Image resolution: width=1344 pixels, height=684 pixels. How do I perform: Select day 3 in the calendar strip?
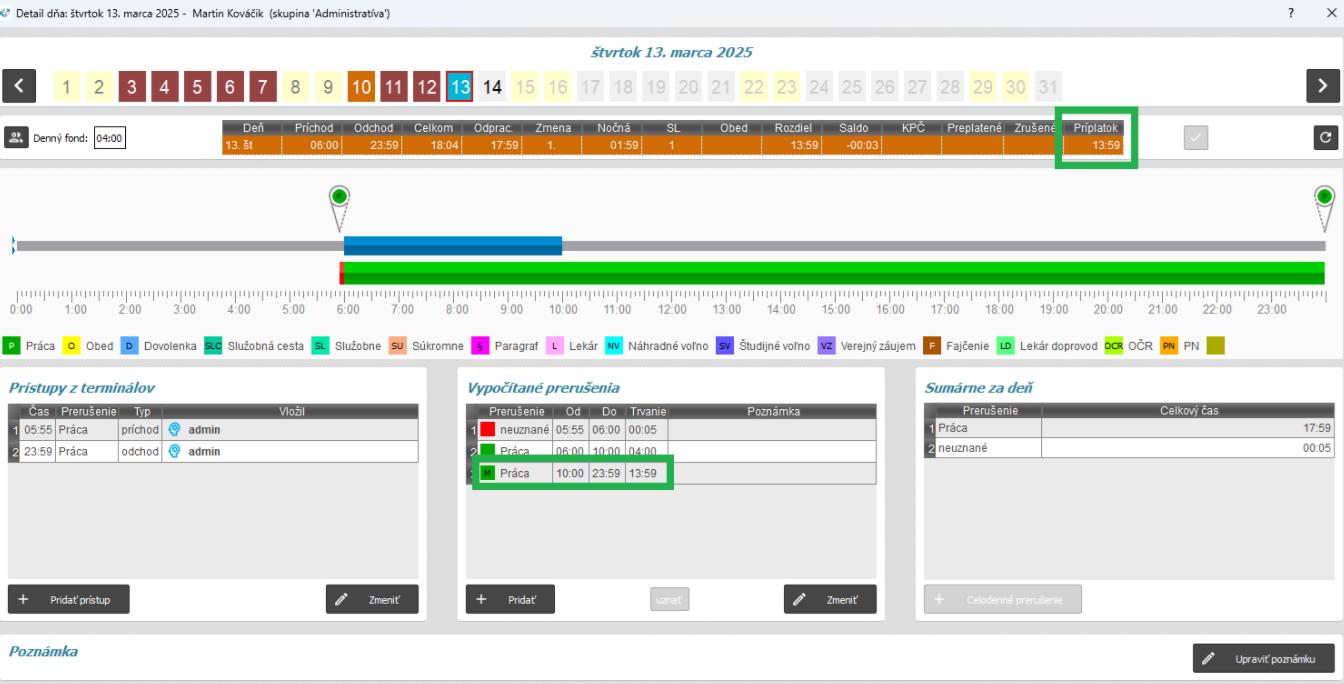(x=131, y=87)
